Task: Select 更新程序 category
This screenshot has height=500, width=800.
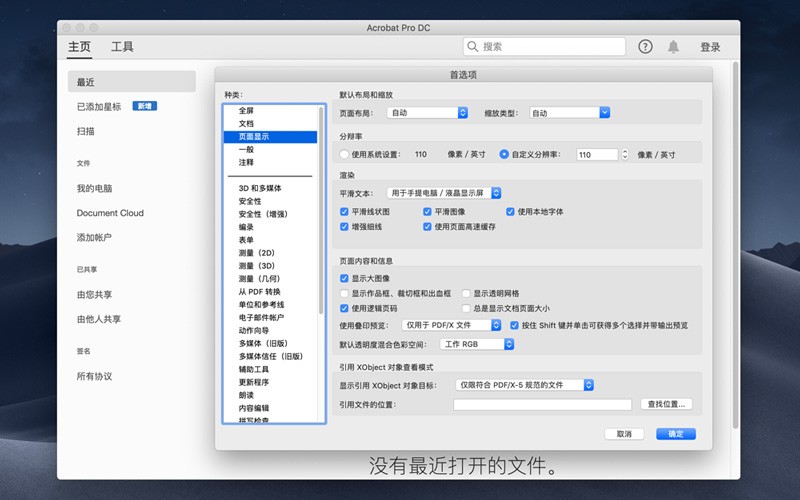Action: (x=254, y=382)
